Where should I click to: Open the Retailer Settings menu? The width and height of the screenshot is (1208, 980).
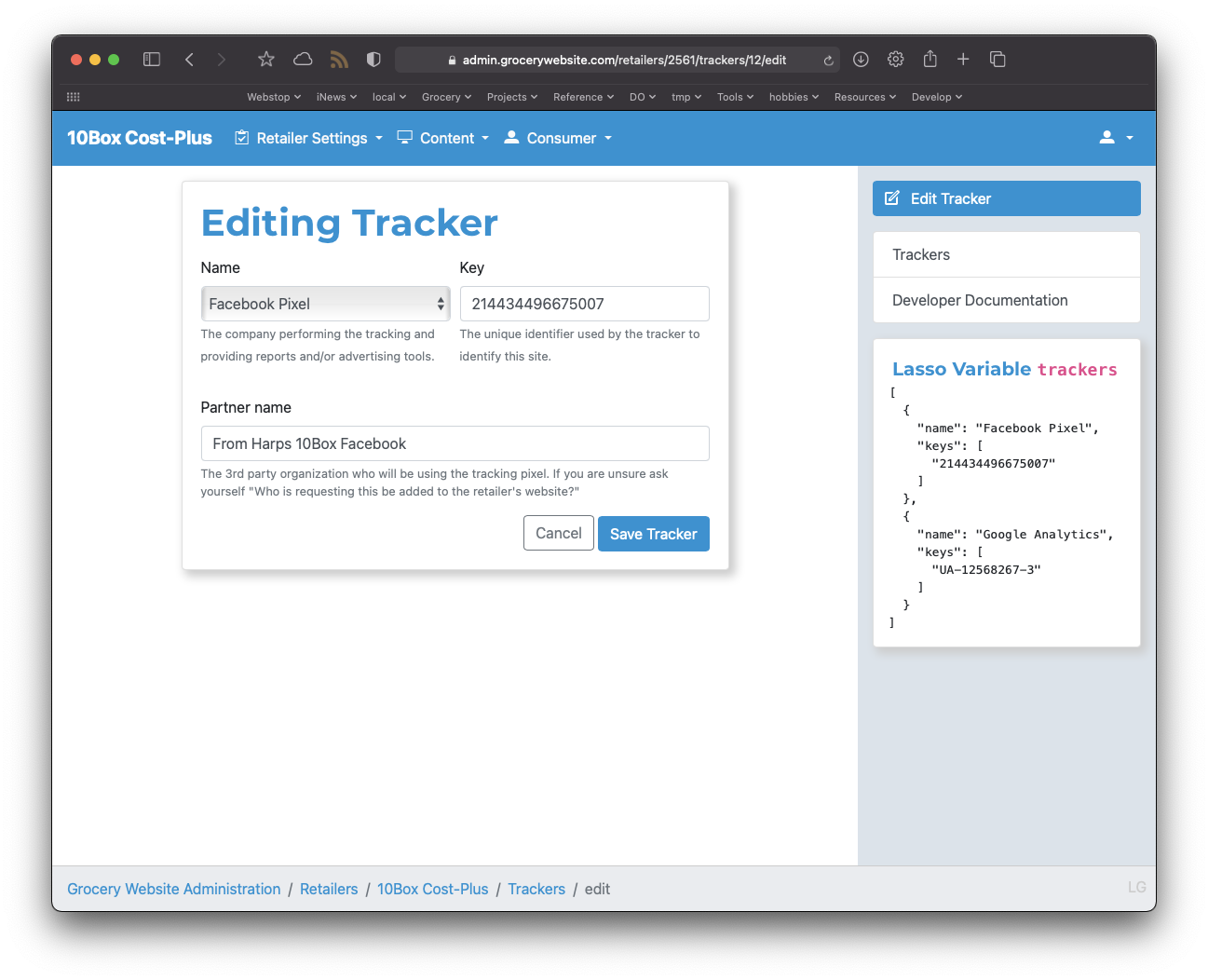point(309,138)
